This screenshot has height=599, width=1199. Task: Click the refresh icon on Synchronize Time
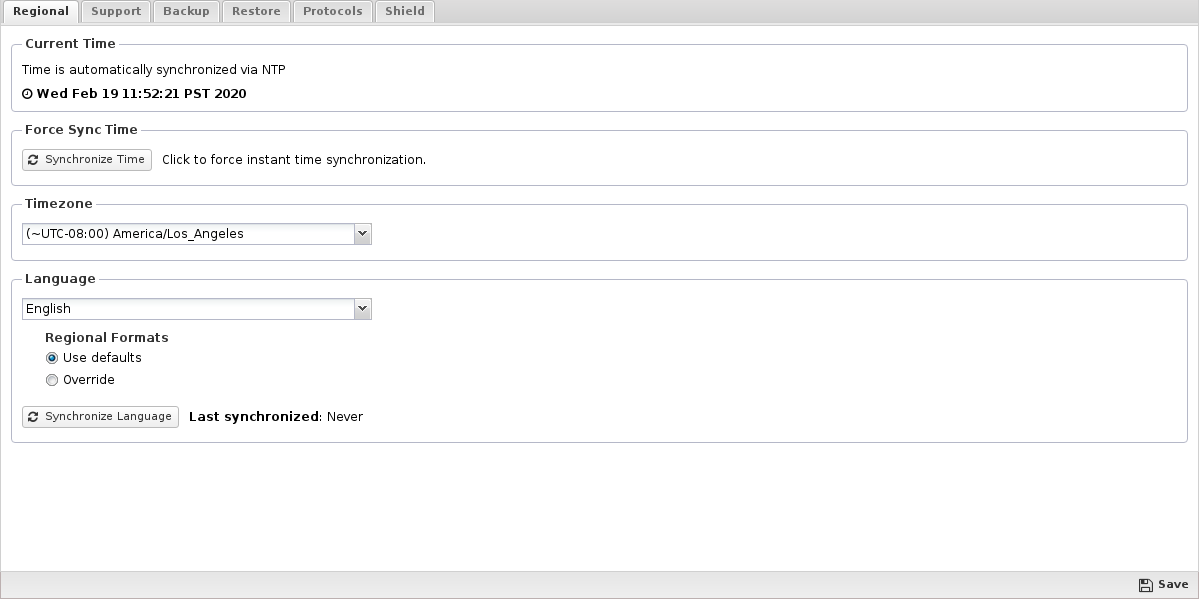(33, 160)
